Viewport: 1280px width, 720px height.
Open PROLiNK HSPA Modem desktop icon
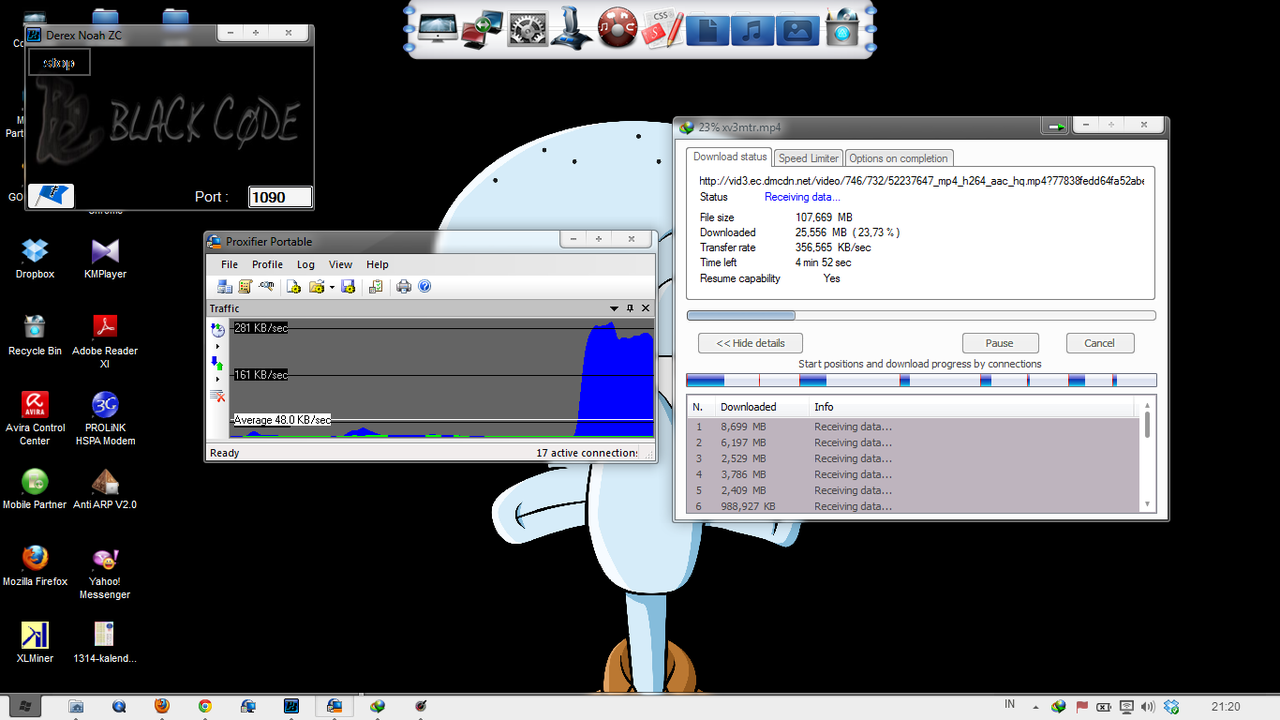pyautogui.click(x=105, y=418)
